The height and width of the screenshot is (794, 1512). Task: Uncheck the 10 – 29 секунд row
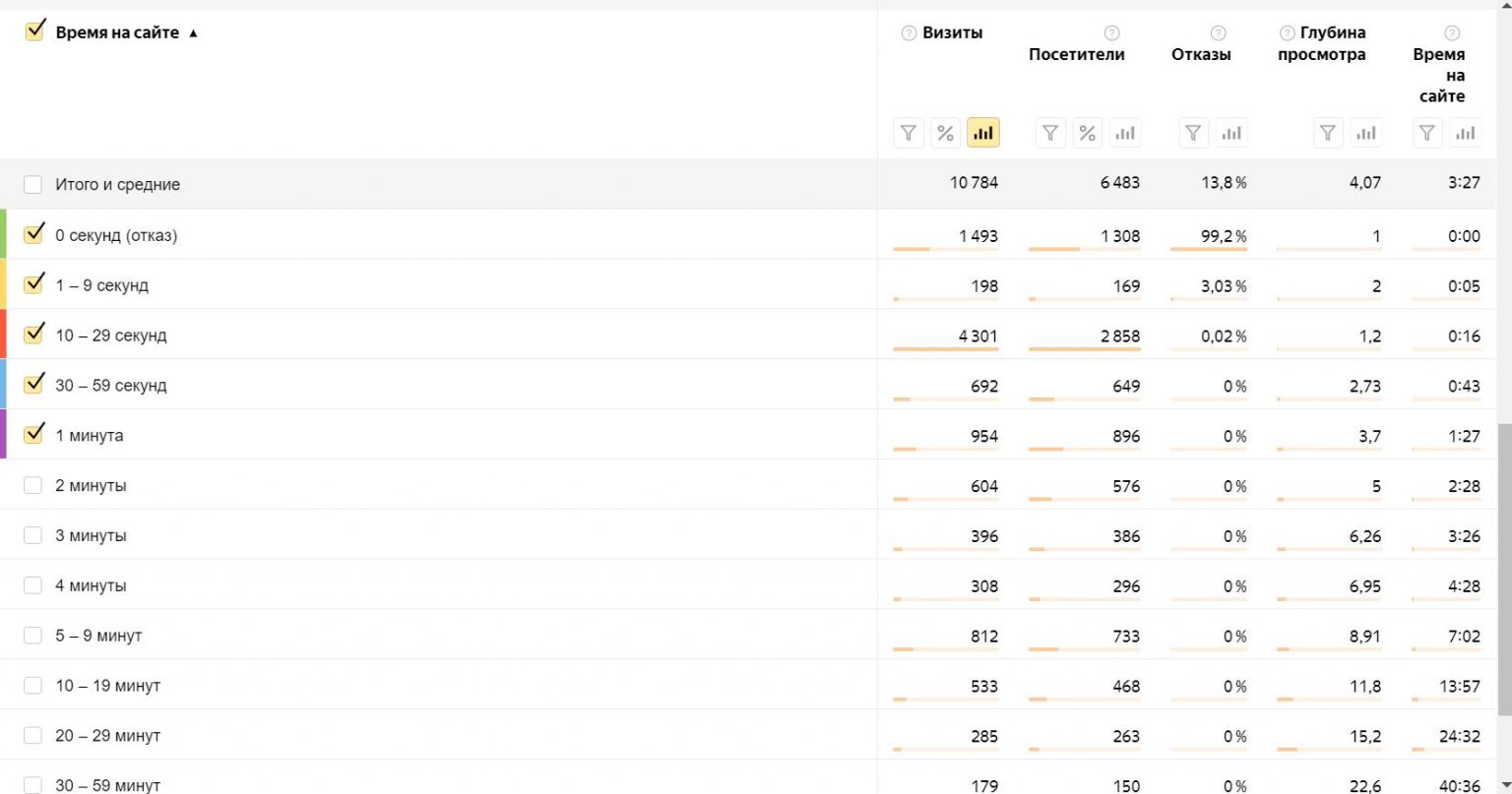[34, 335]
